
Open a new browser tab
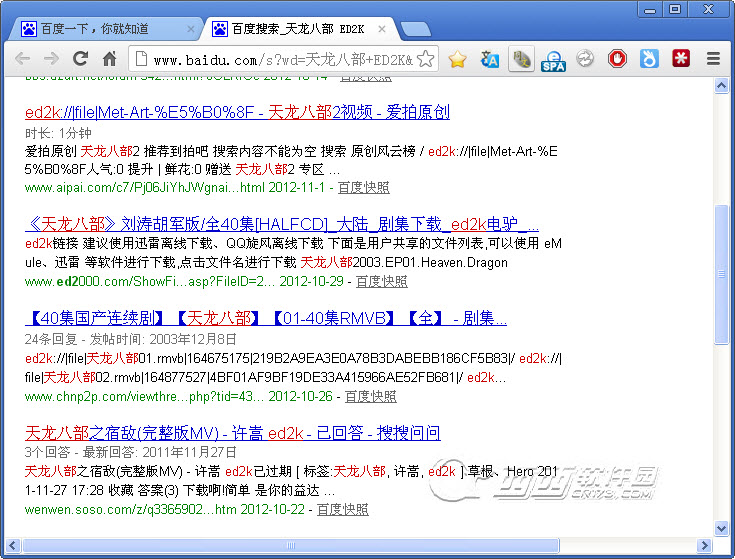point(416,29)
